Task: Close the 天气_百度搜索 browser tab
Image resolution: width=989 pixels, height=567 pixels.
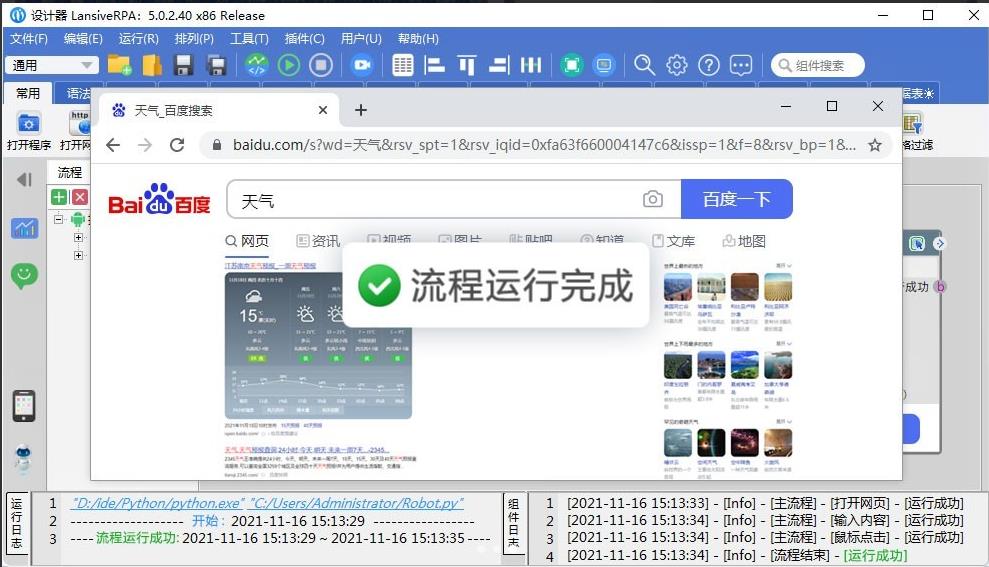Action: [323, 110]
